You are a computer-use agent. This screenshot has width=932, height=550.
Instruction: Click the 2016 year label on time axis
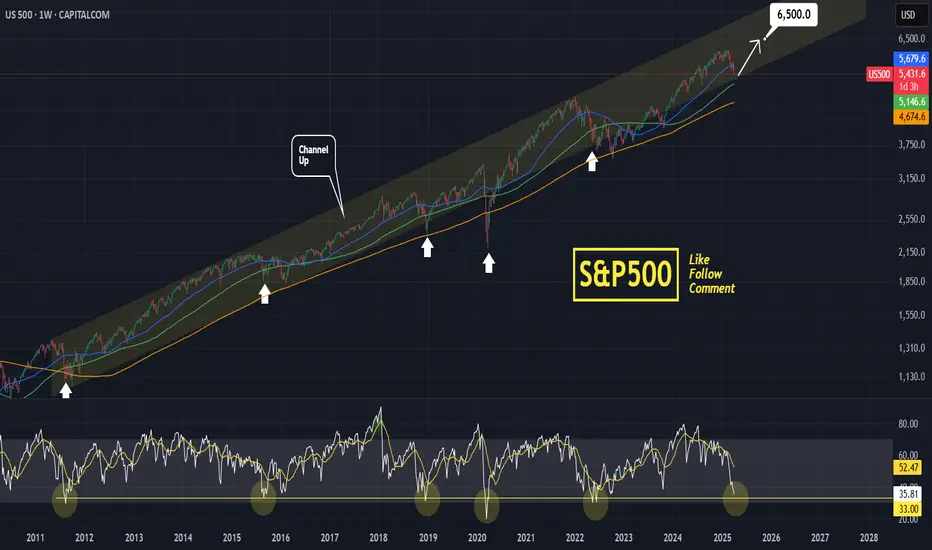point(281,538)
